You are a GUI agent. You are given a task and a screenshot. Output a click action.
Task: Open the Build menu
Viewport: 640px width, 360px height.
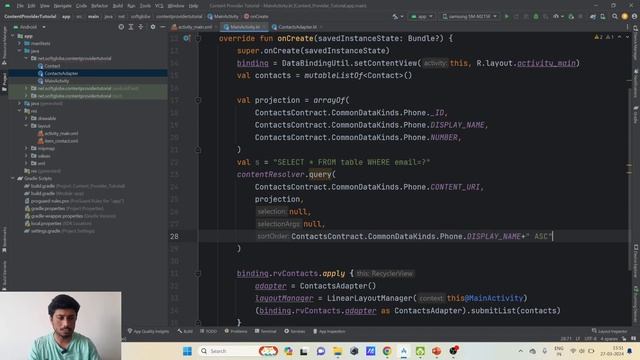(118, 6)
